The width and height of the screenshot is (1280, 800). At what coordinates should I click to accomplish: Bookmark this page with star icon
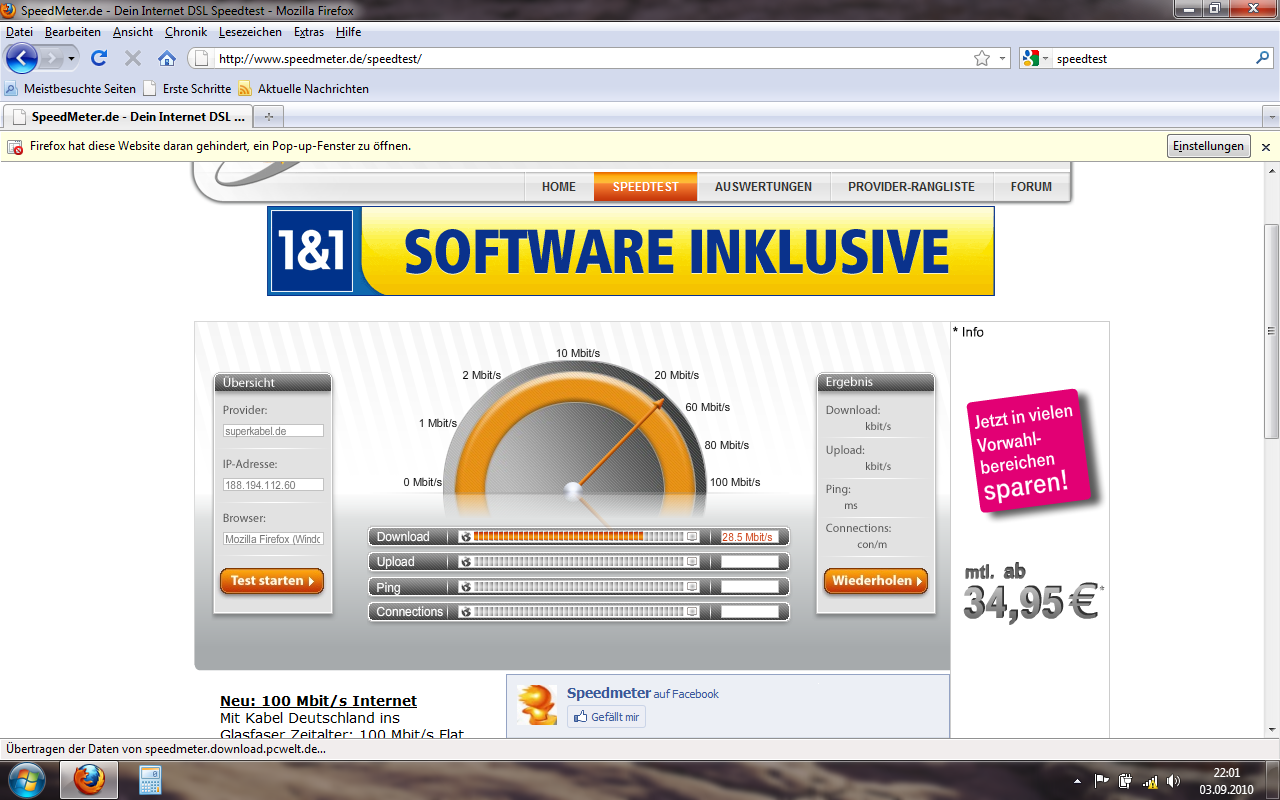982,59
